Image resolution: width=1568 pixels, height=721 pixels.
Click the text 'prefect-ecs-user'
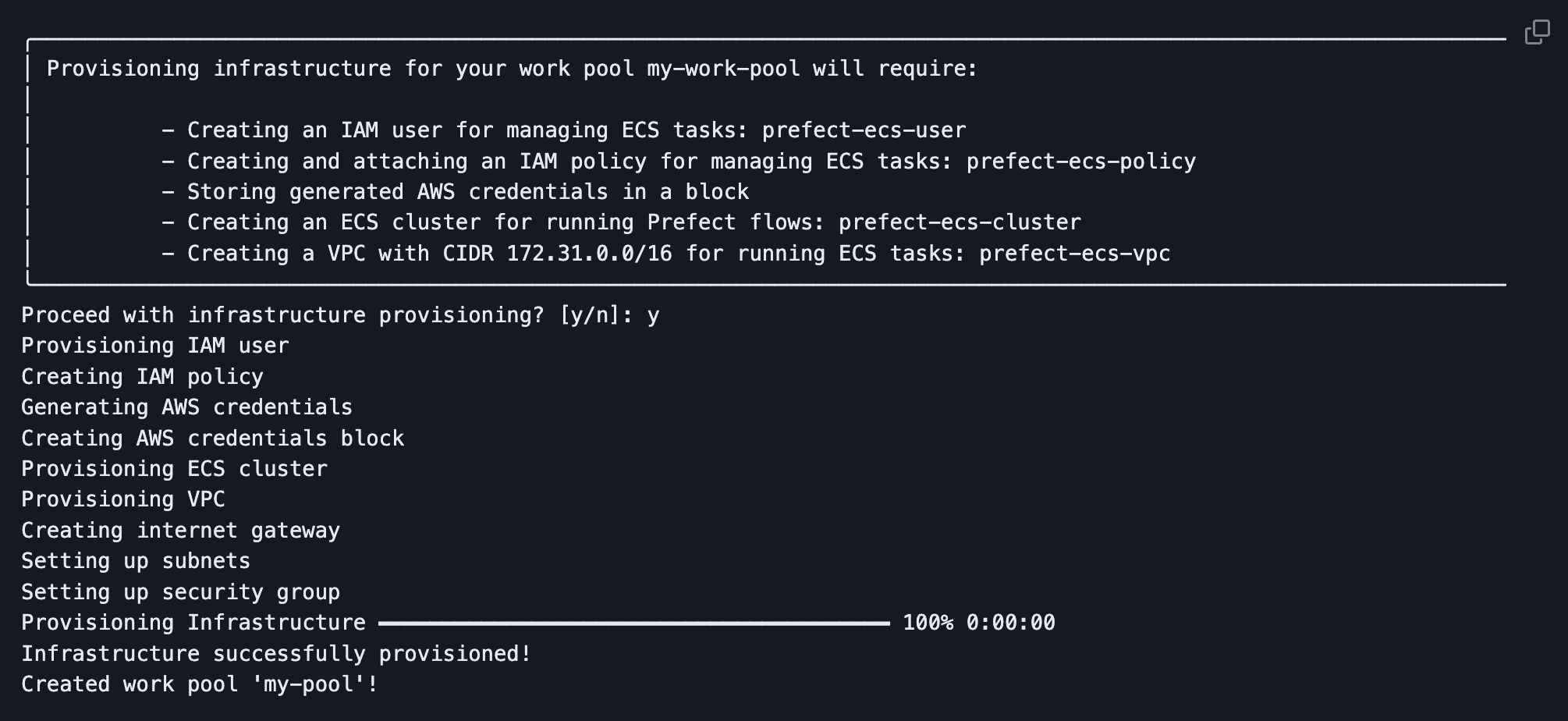(x=864, y=130)
